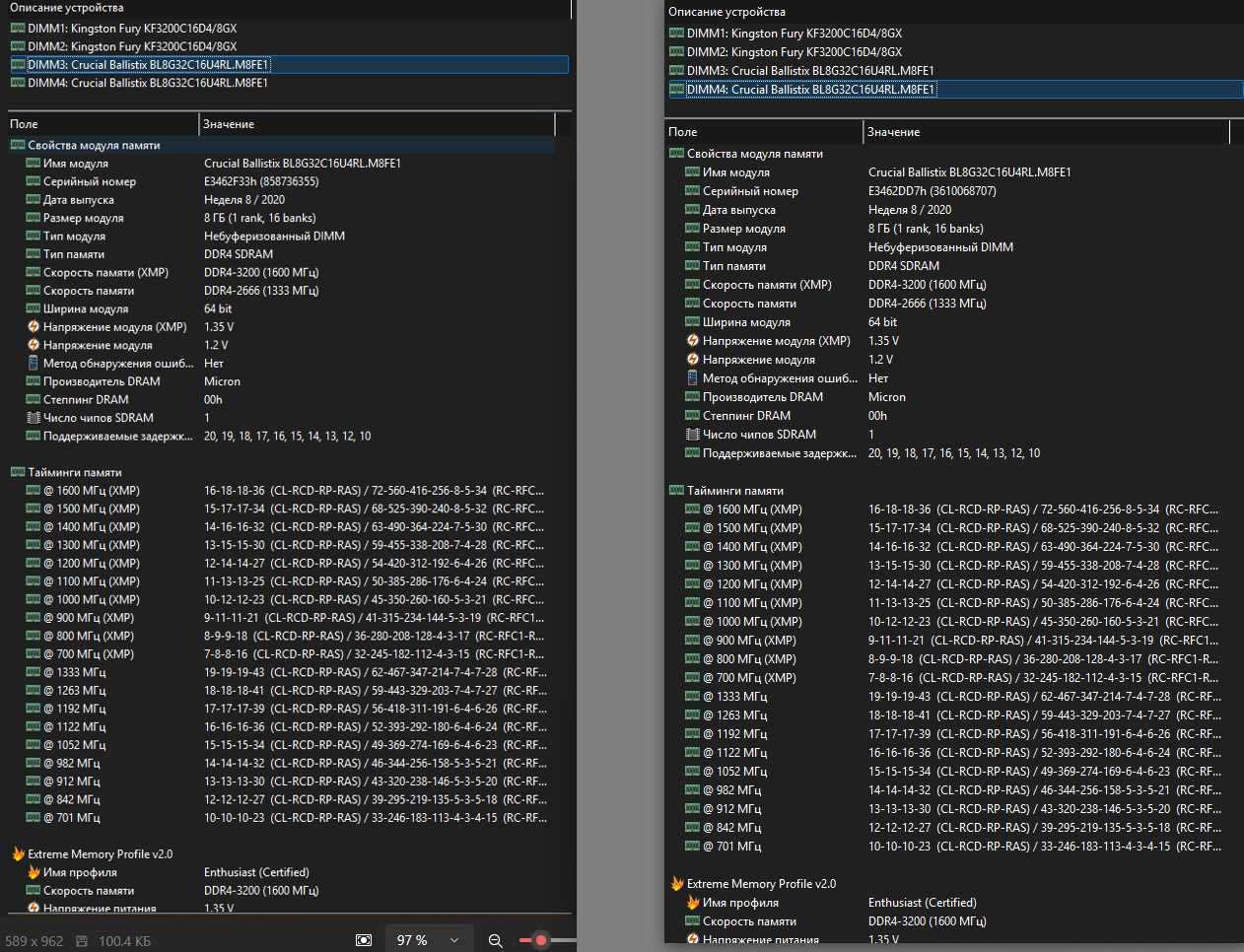Click the lightning icon beside 'Напряжение модуля (XMP)' in left panel
This screenshot has width=1244, height=952.
click(34, 327)
